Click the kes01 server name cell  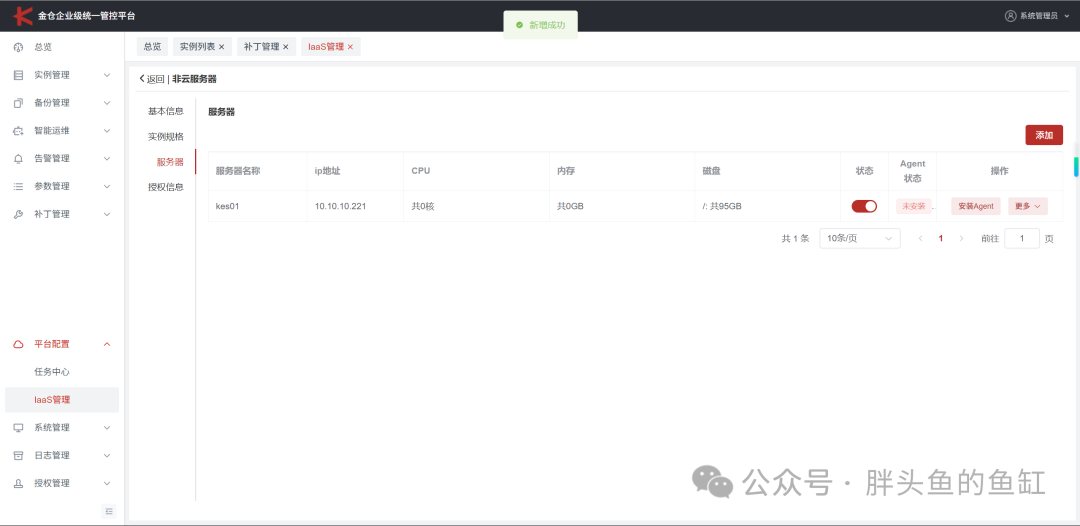(258, 206)
